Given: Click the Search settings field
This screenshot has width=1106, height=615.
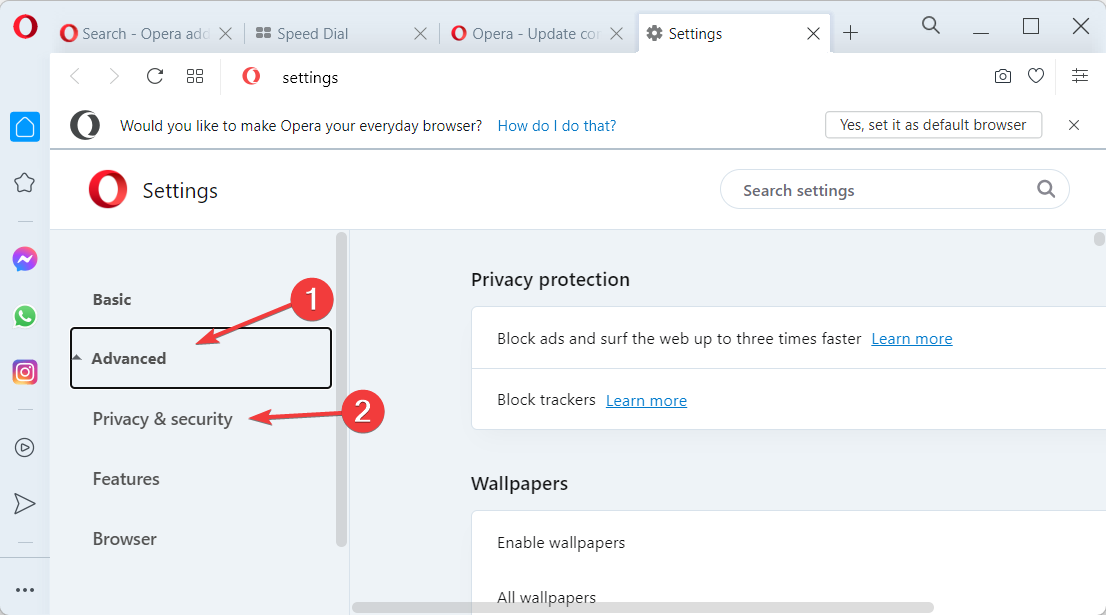Looking at the screenshot, I should coord(894,189).
